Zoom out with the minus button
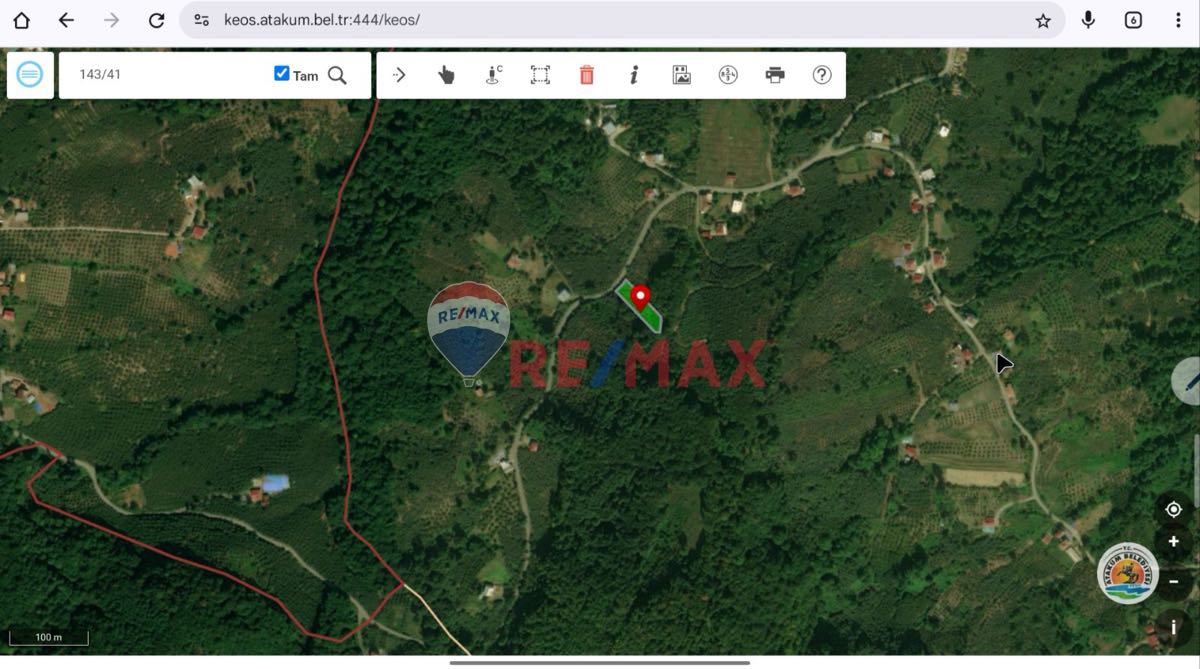The width and height of the screenshot is (1200, 669). pos(1174,581)
